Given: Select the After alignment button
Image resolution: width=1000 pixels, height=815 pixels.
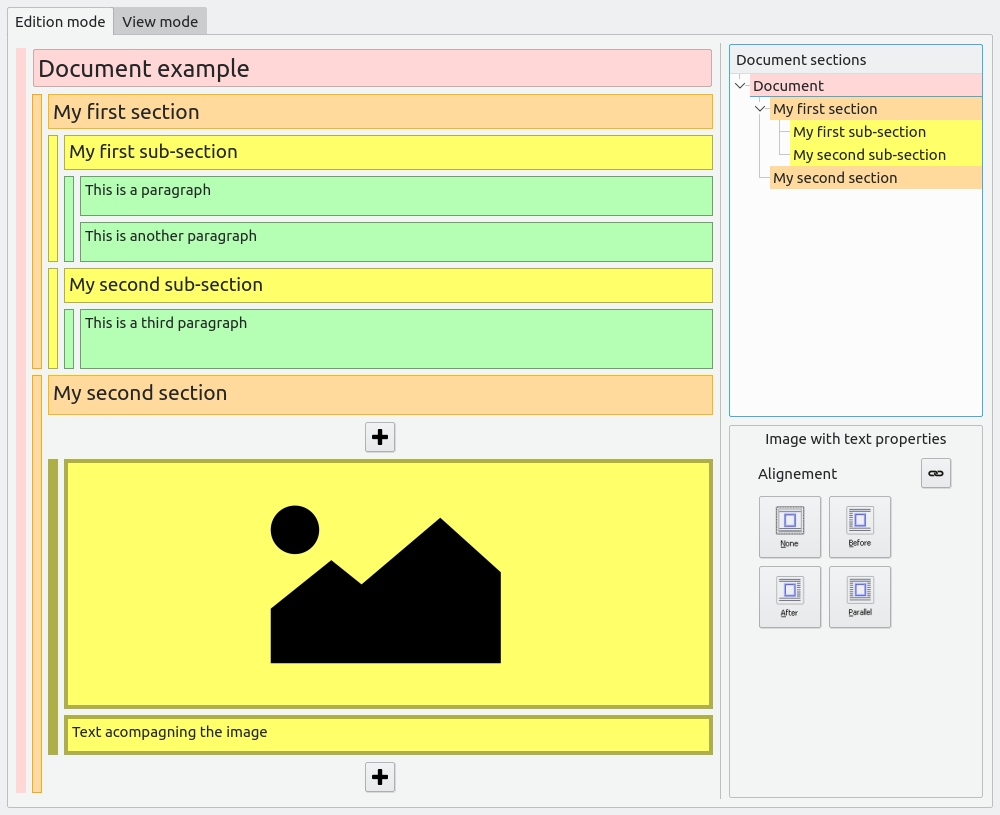Looking at the screenshot, I should (x=790, y=597).
